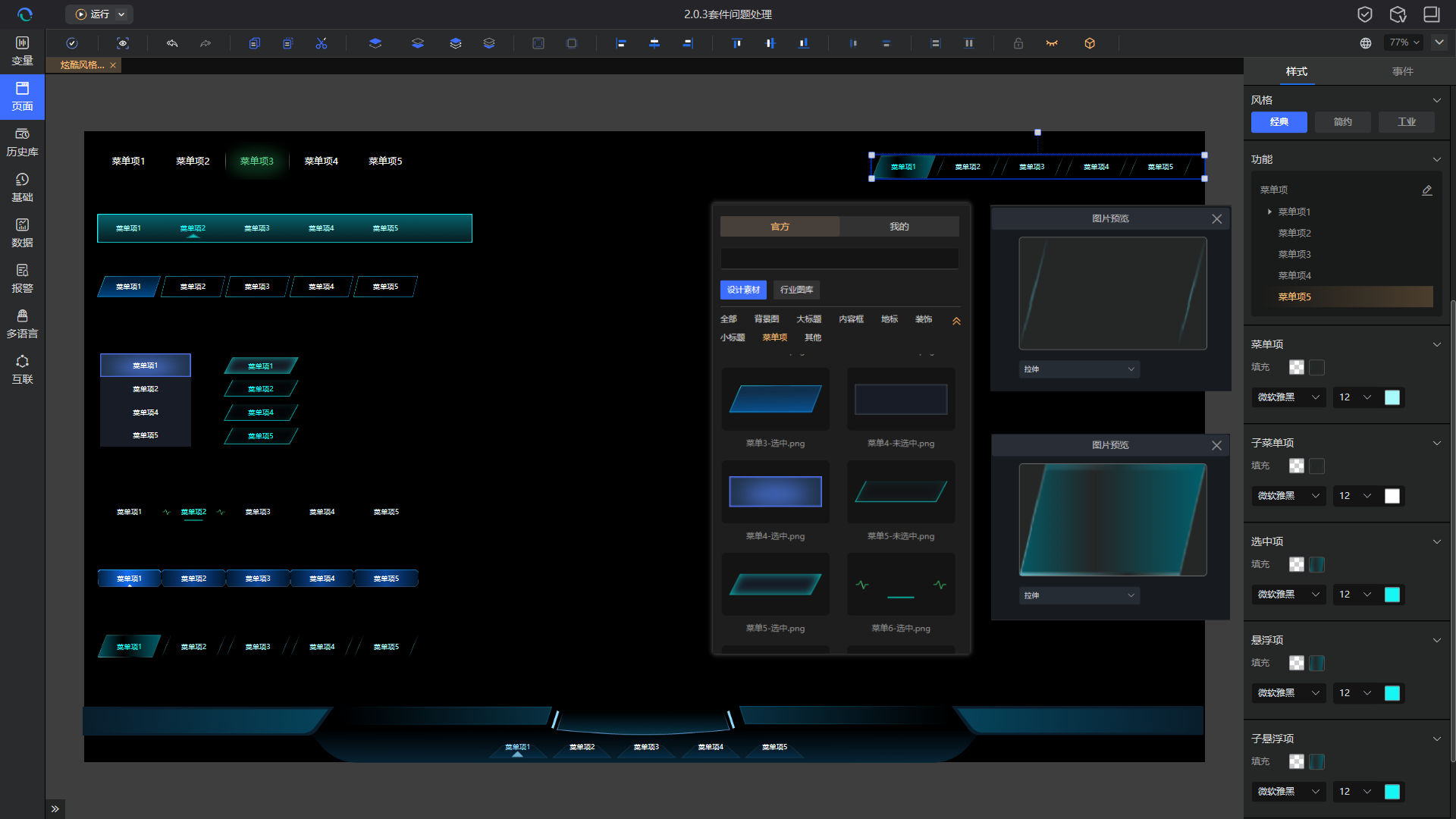Click the orange 3D cube icon
This screenshot has height=819, width=1456.
(x=1090, y=43)
